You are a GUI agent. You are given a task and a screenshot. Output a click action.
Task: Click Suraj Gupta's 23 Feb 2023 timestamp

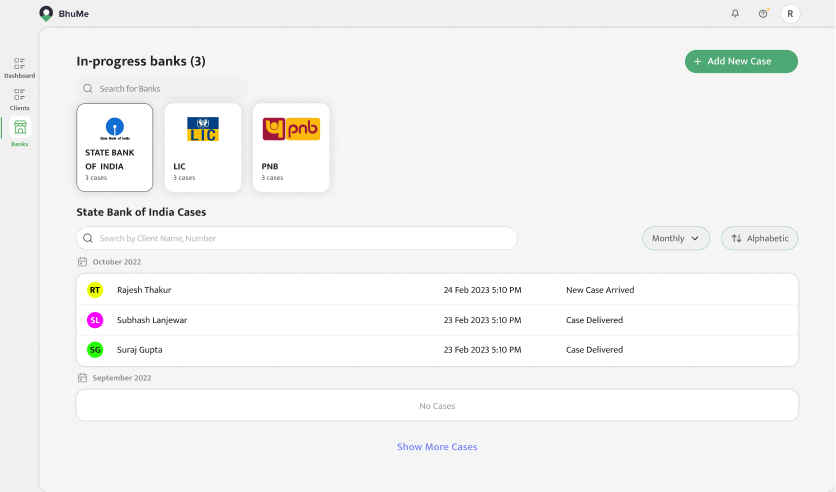[x=482, y=350]
